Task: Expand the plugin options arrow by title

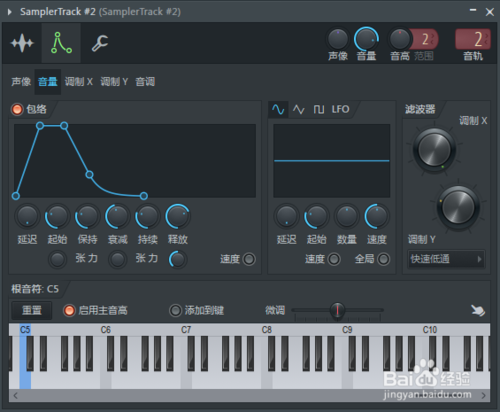Action: point(10,12)
